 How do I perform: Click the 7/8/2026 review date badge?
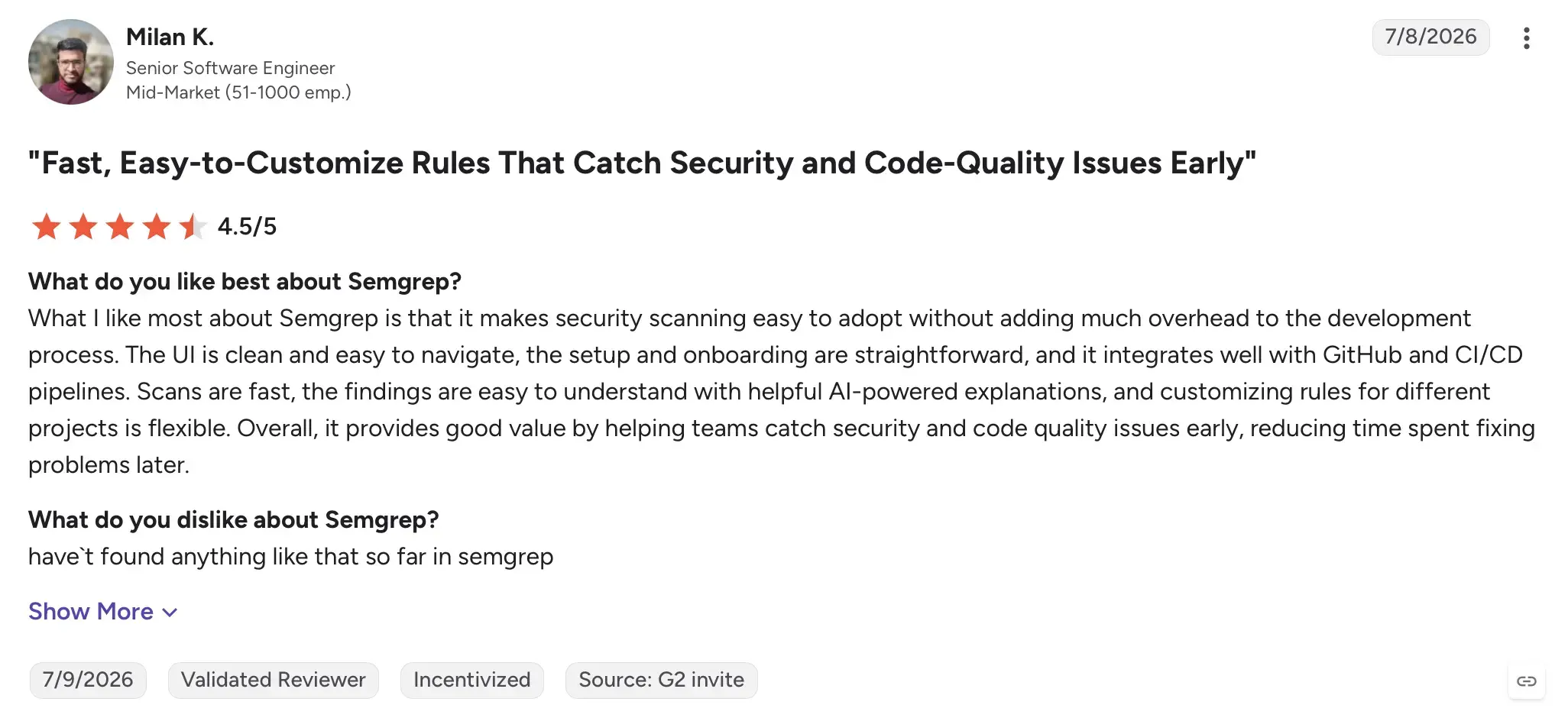[x=1430, y=37]
